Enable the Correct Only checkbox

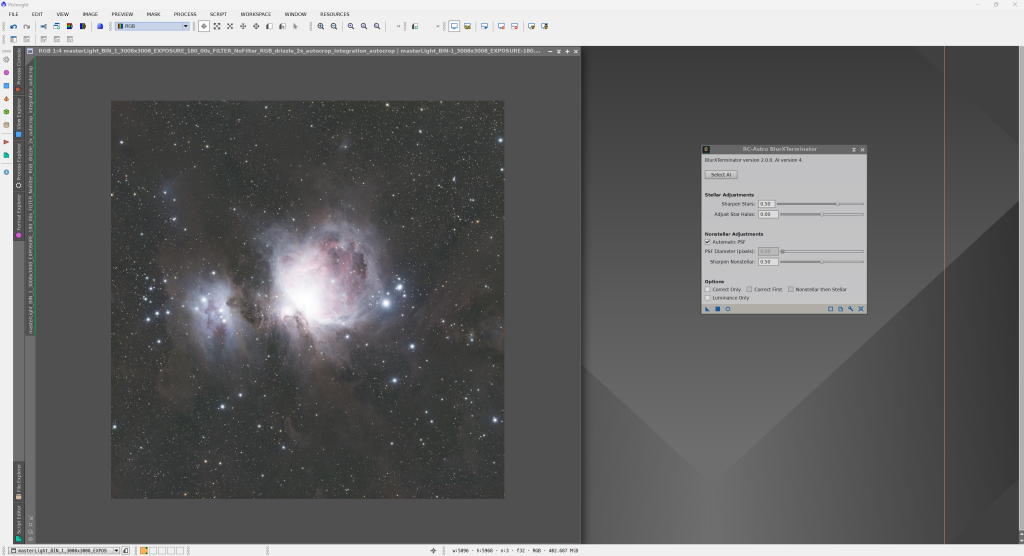coord(708,289)
